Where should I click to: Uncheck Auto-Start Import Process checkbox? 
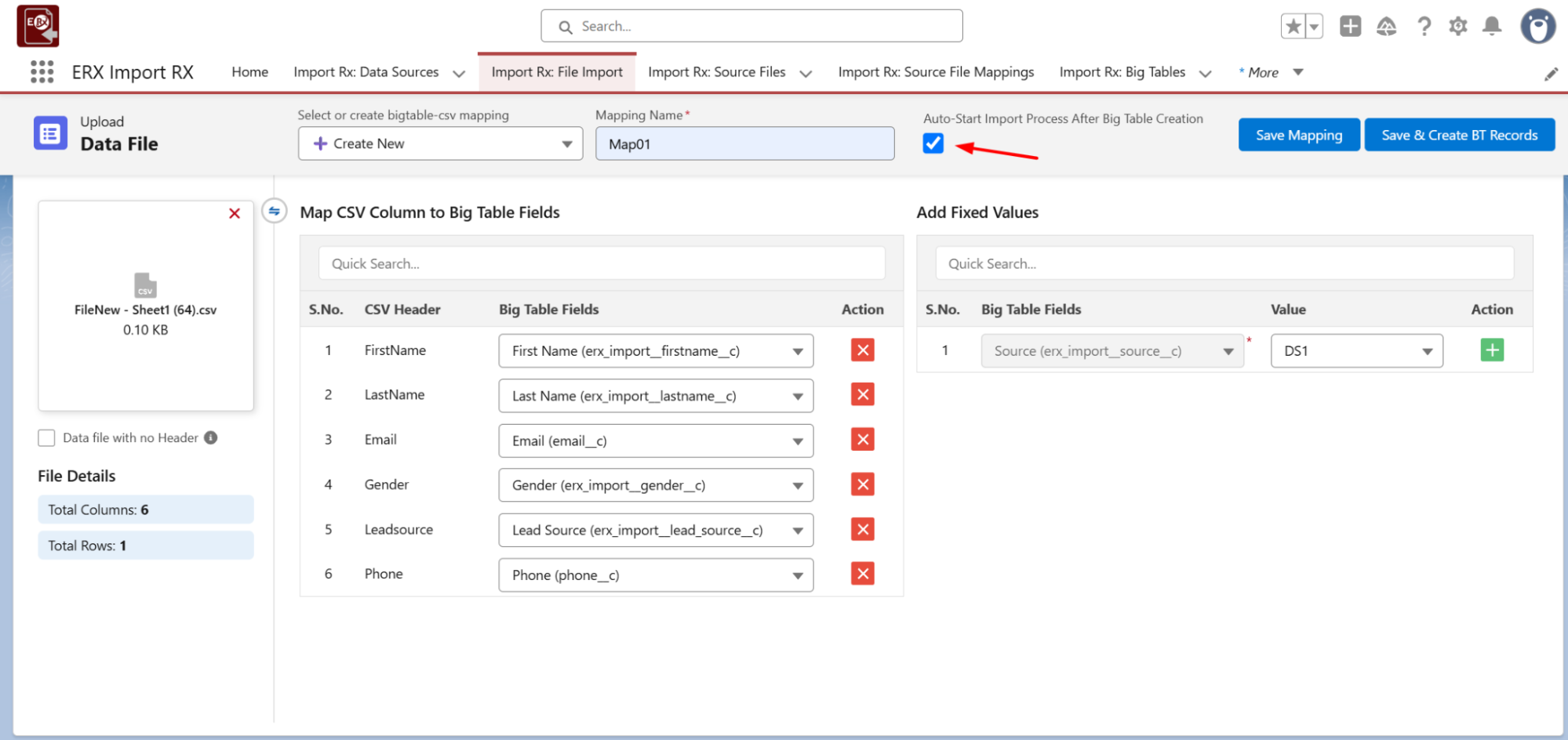pyautogui.click(x=933, y=143)
